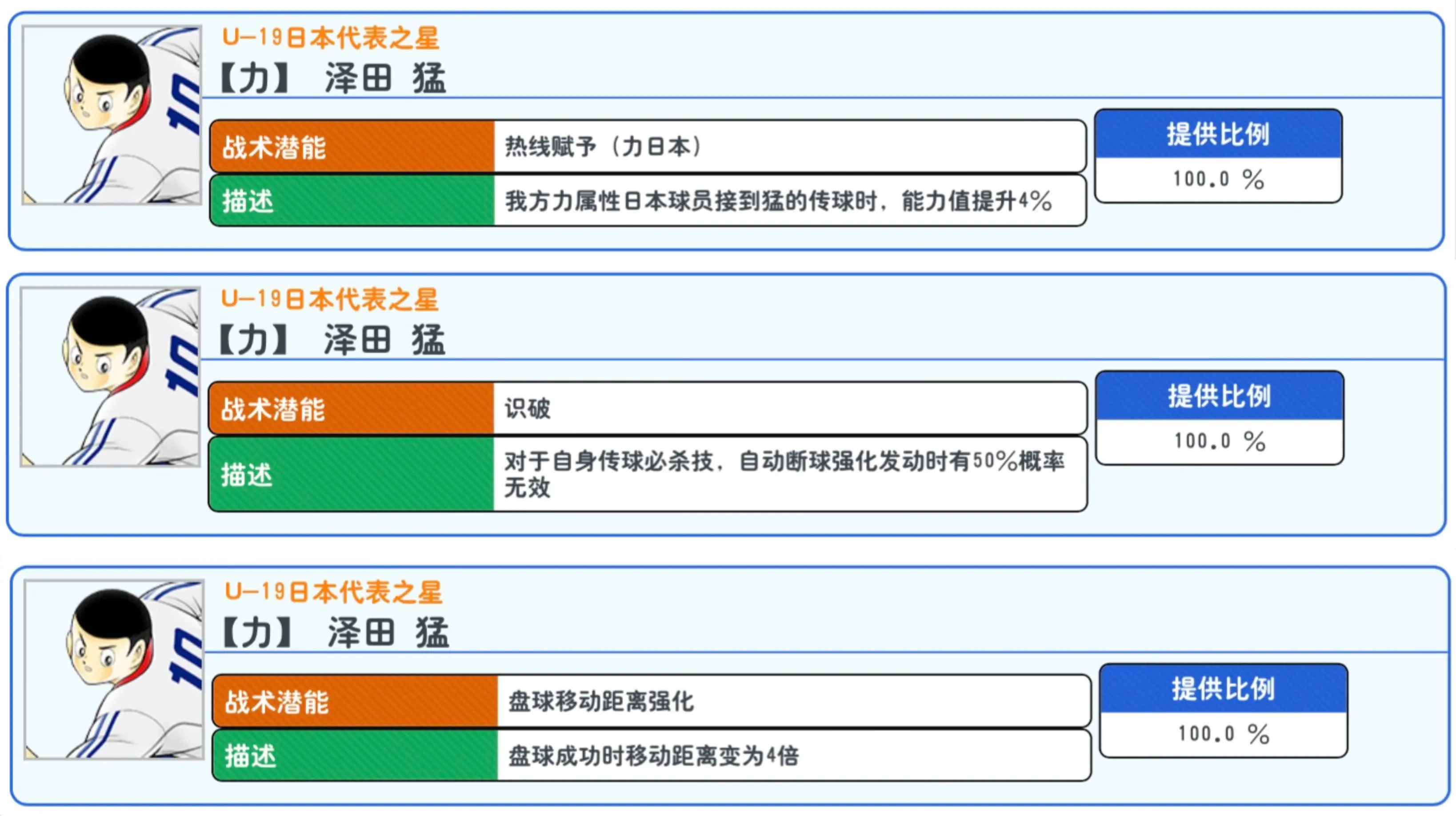Click the 提供比例 header in the 识破 card
The width and height of the screenshot is (1456, 816).
[x=1219, y=396]
